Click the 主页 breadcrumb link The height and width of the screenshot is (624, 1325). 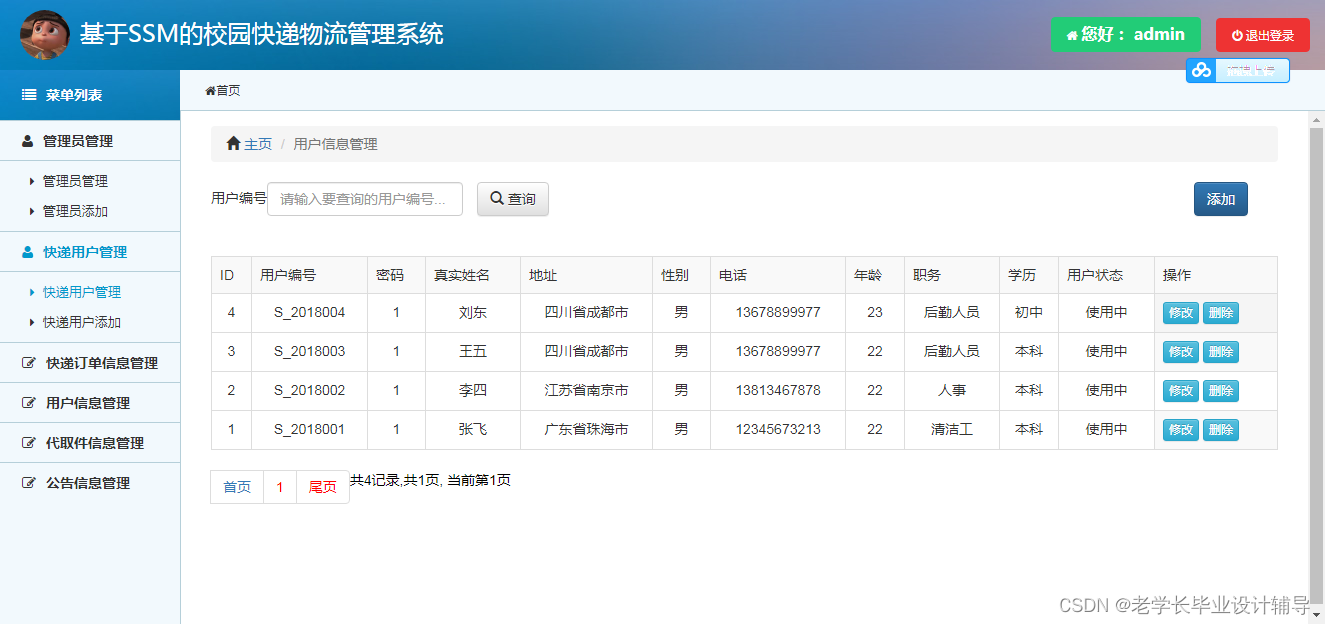tap(258, 144)
